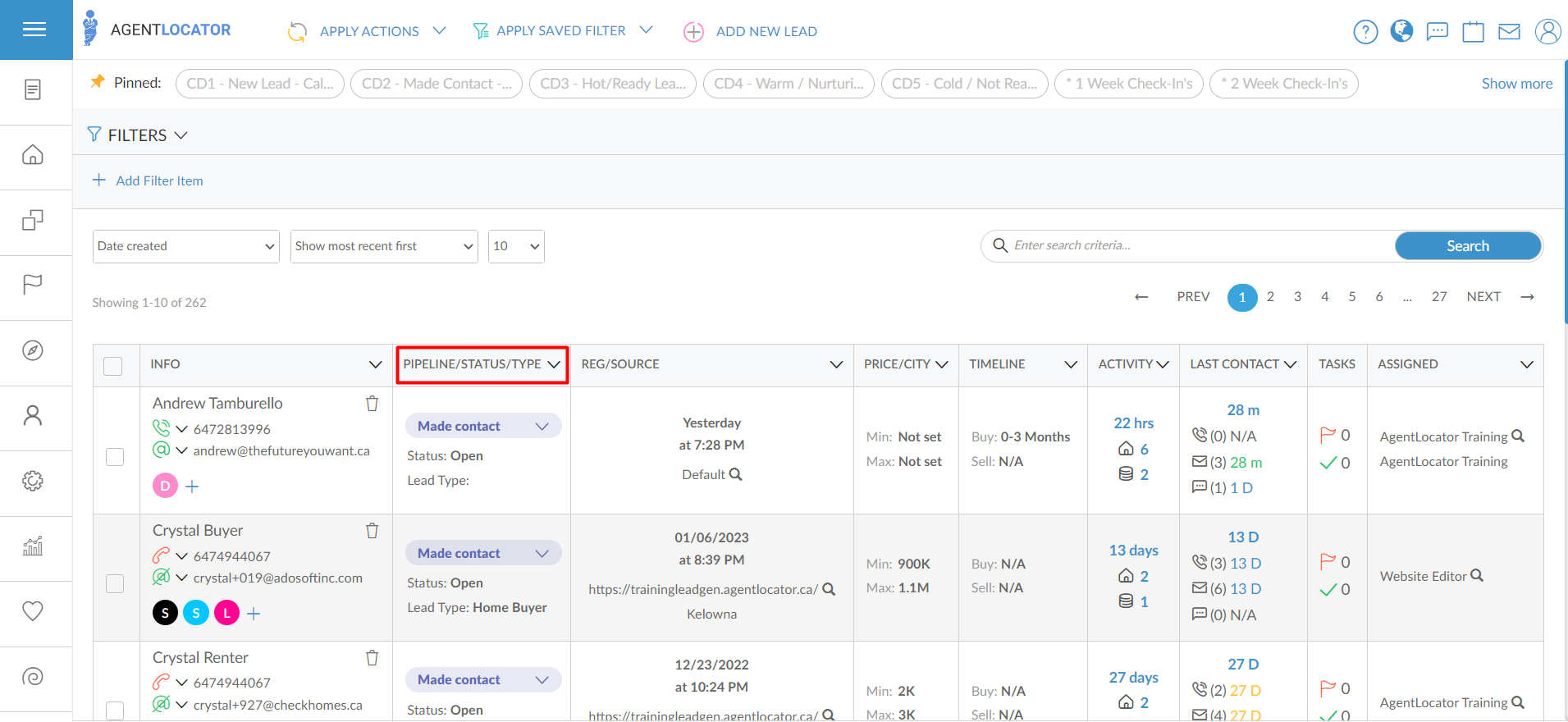This screenshot has height=722, width=1568.
Task: Open lead name Crystal Buyer
Action: point(198,531)
